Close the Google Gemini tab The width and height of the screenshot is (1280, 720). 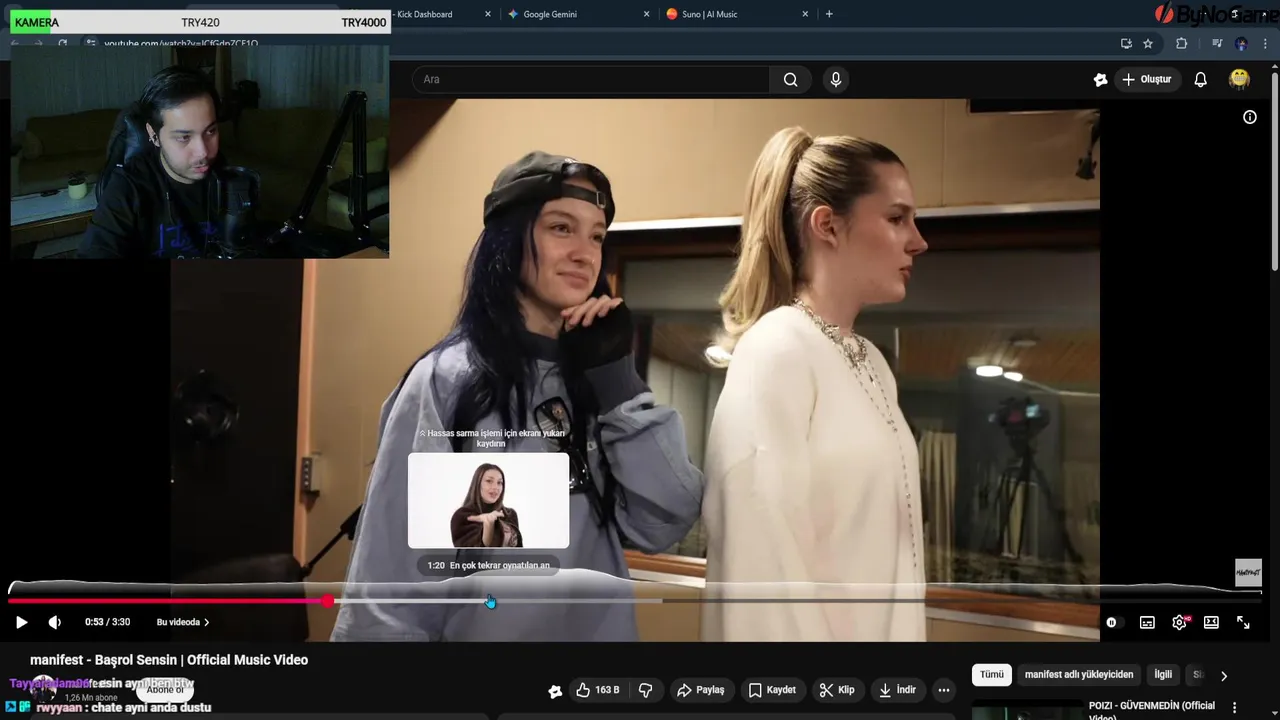[646, 14]
